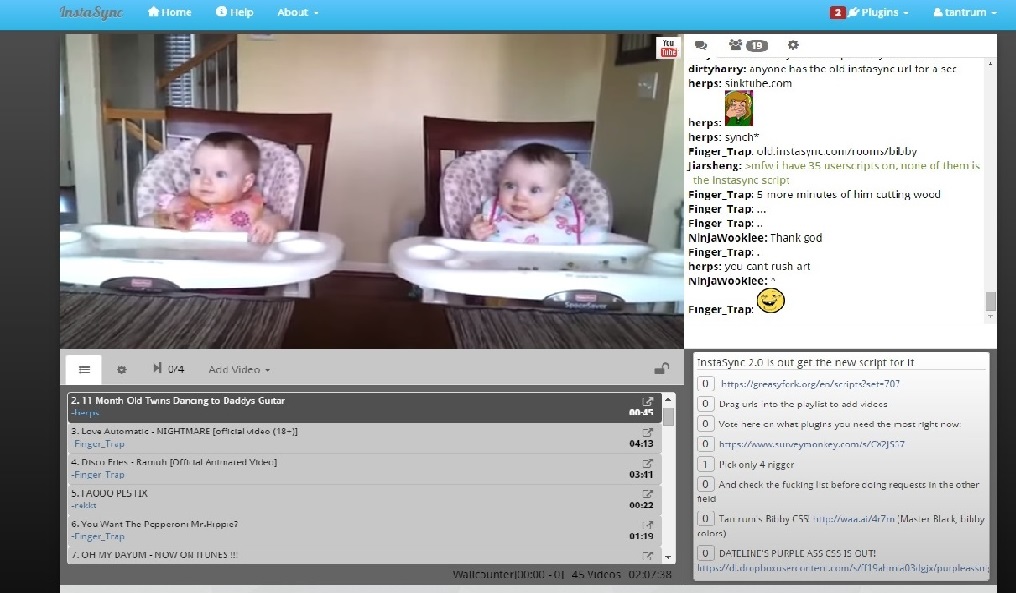Vote for Drag urls into playlist option
1016x593 pixels.
[706, 404]
